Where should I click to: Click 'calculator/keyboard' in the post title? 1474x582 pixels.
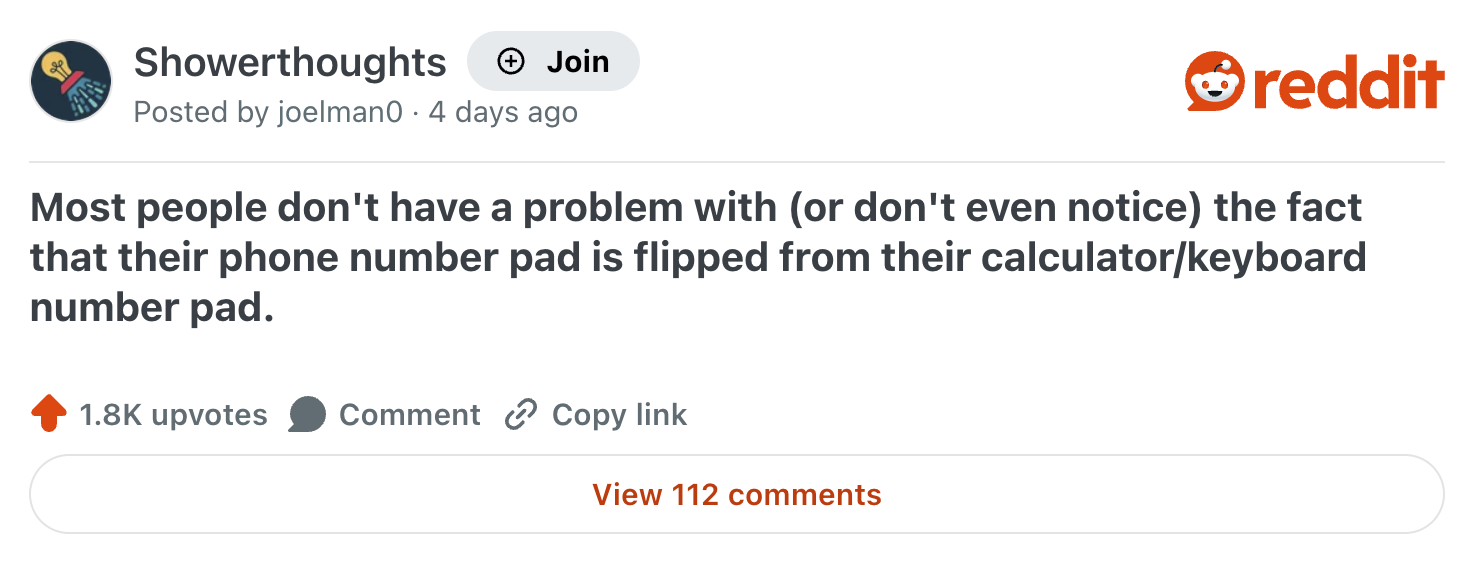click(x=1173, y=257)
